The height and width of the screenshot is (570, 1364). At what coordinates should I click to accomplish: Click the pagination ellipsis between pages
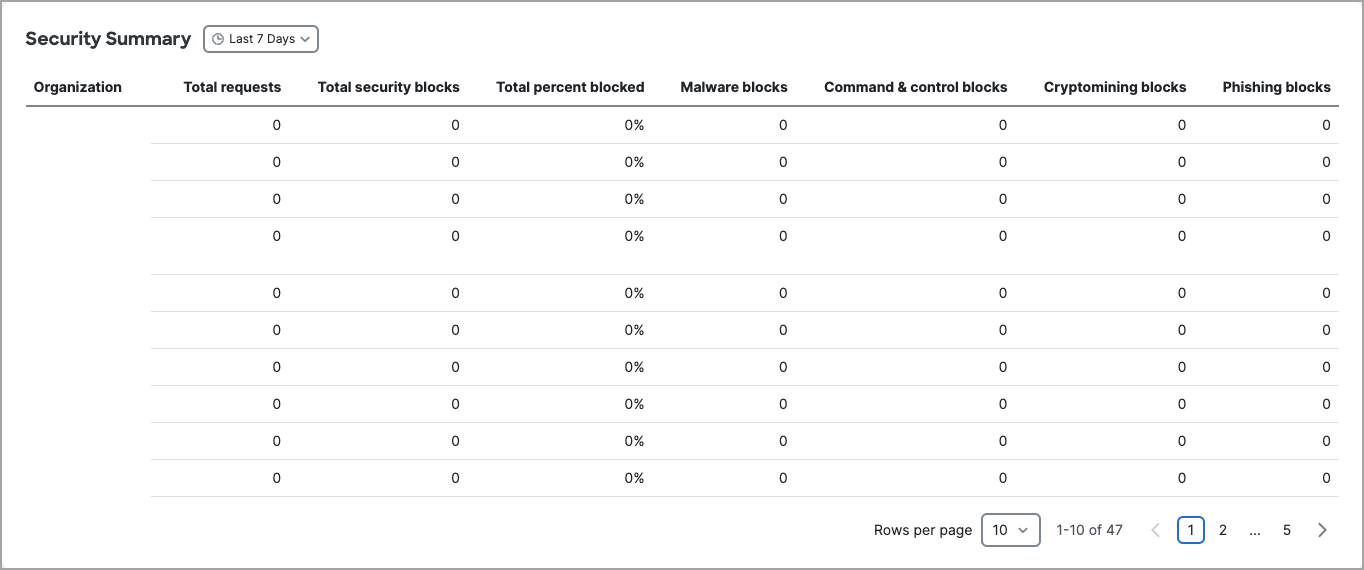tap(1255, 530)
